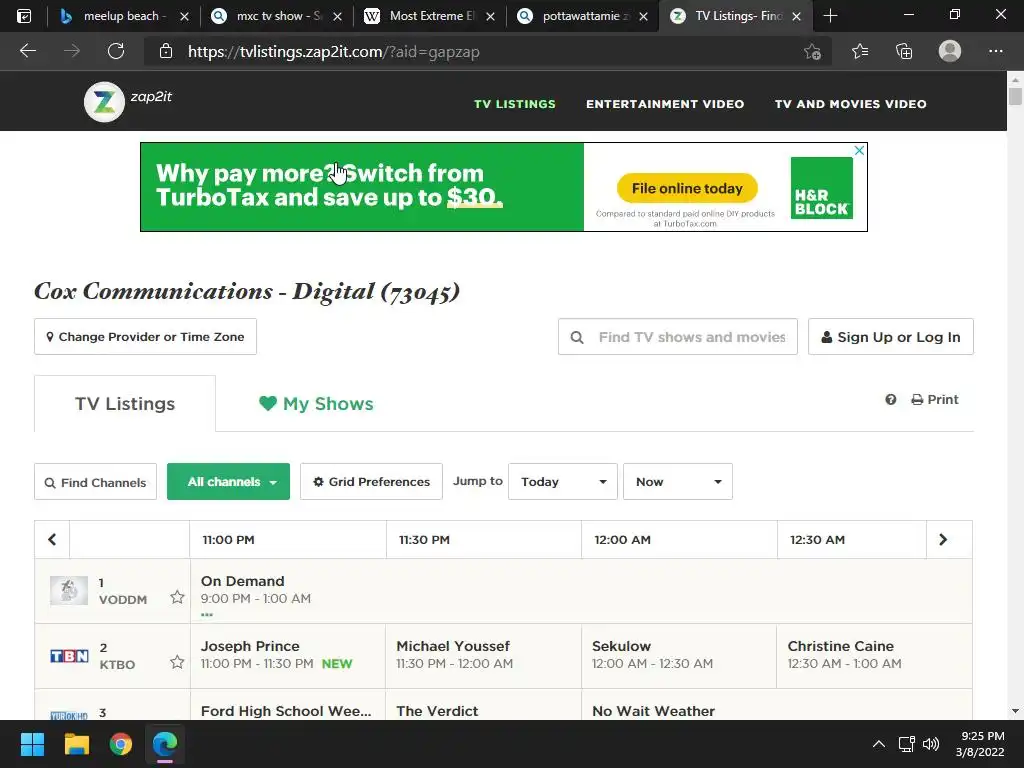The height and width of the screenshot is (768, 1024).
Task: Click the help question mark icon
Action: pyautogui.click(x=890, y=400)
